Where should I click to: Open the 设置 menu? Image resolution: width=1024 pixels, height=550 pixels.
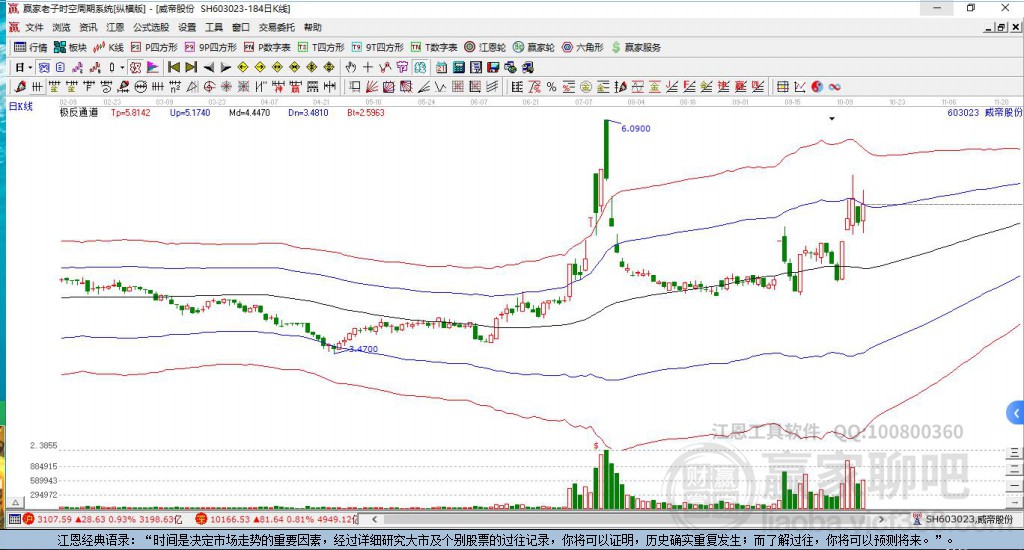tap(187, 27)
